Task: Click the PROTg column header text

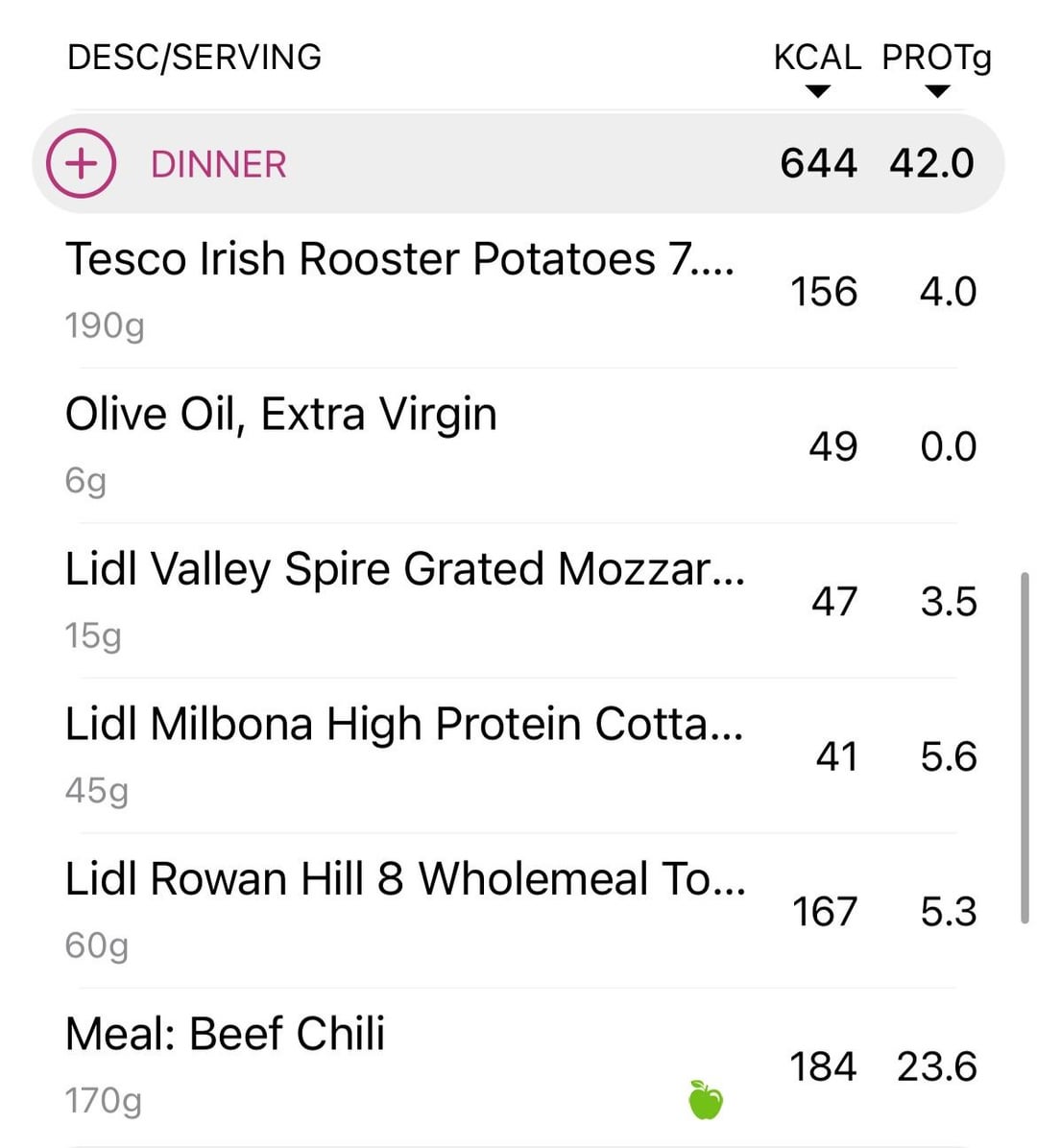Action: click(x=936, y=58)
